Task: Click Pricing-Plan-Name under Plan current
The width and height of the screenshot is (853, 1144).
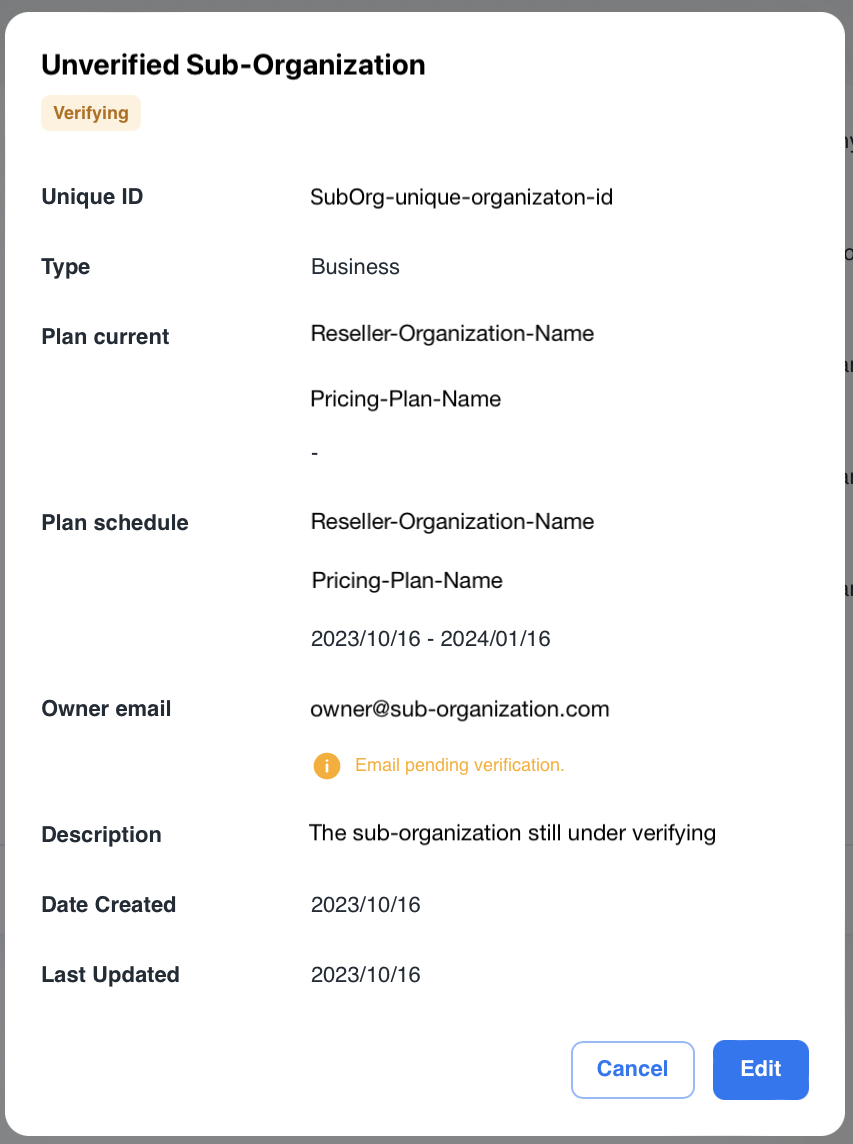Action: pos(405,400)
